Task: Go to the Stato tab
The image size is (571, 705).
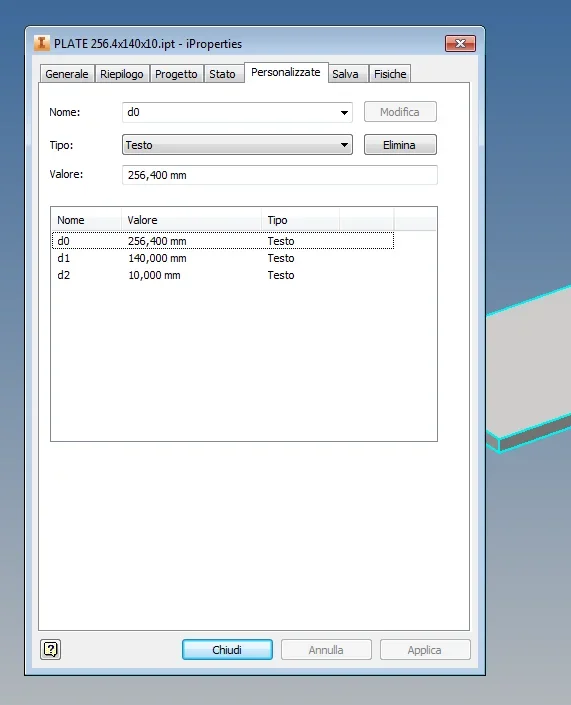Action: tap(222, 74)
